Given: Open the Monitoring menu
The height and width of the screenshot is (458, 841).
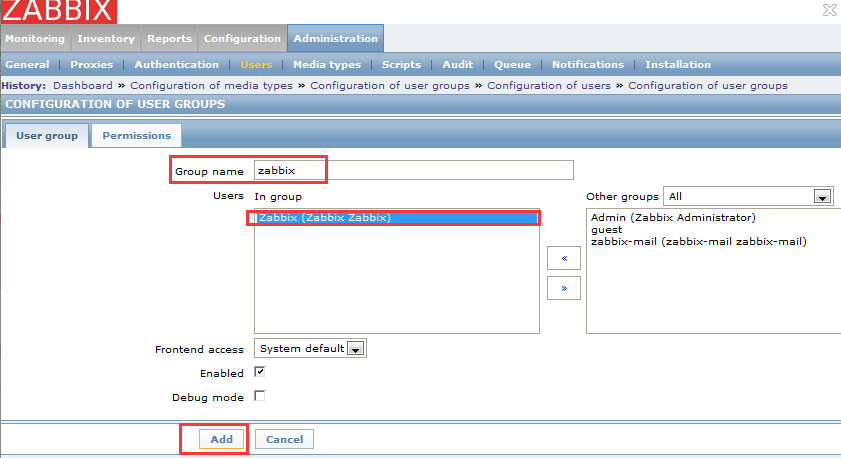Looking at the screenshot, I should pos(35,39).
